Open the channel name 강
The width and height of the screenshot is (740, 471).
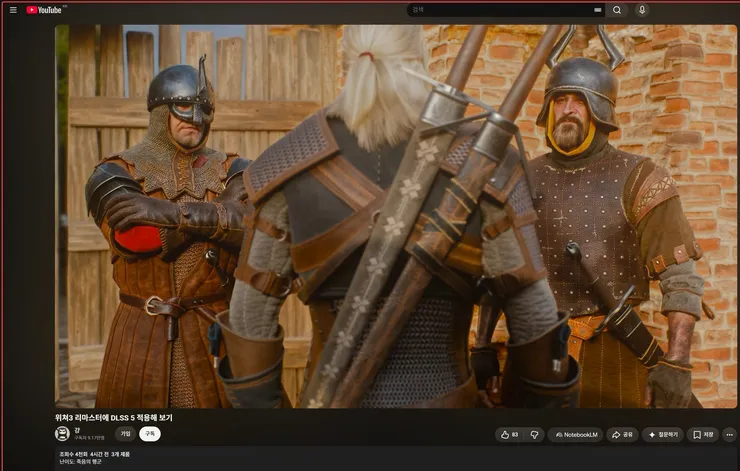pyautogui.click(x=77, y=430)
